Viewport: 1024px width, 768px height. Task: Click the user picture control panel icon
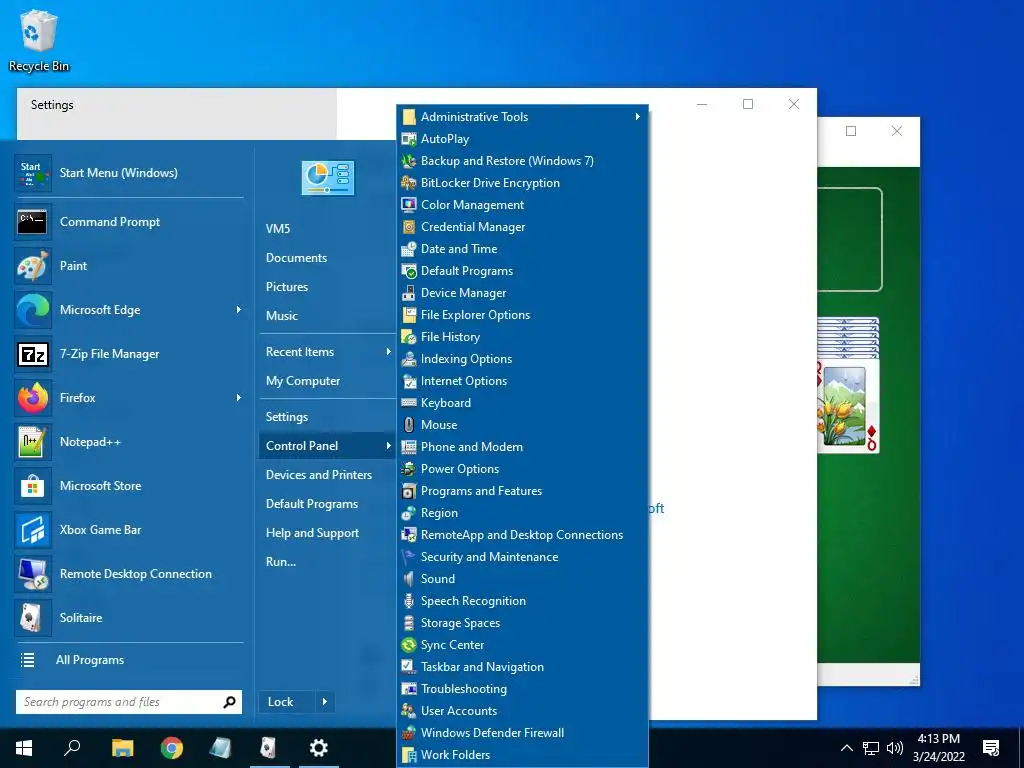click(328, 178)
